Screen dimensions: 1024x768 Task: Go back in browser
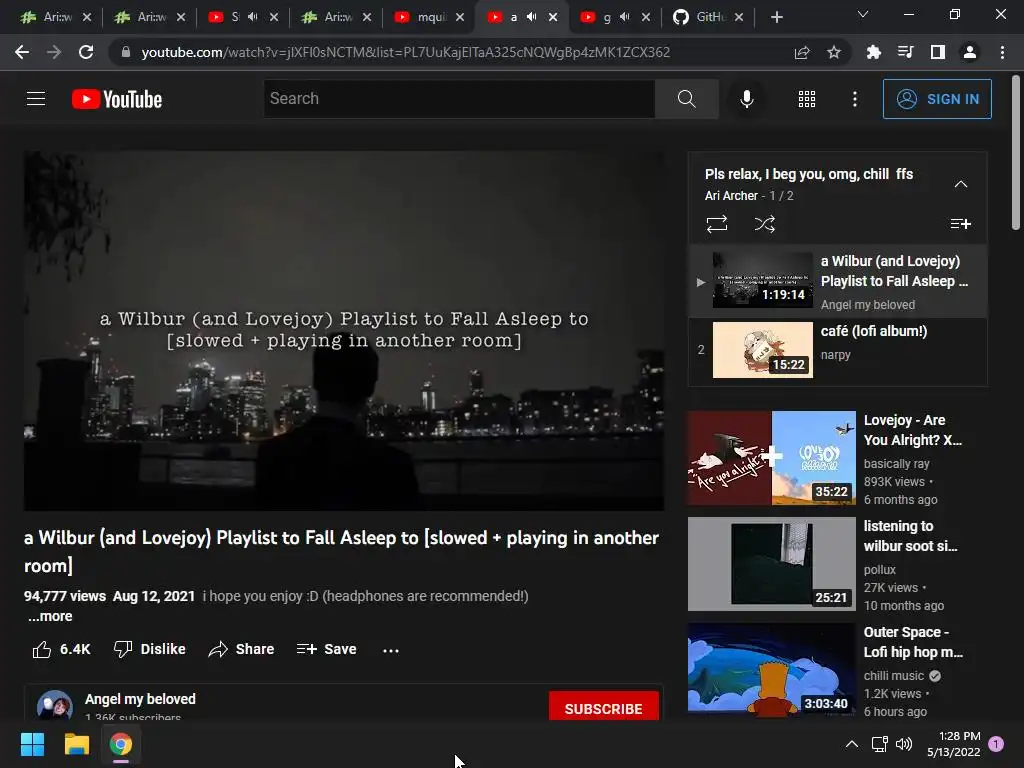tap(22, 52)
